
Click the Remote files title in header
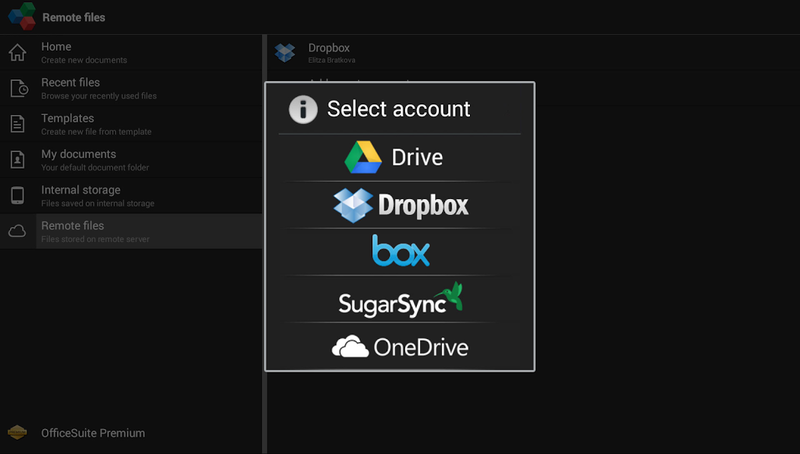point(73,17)
